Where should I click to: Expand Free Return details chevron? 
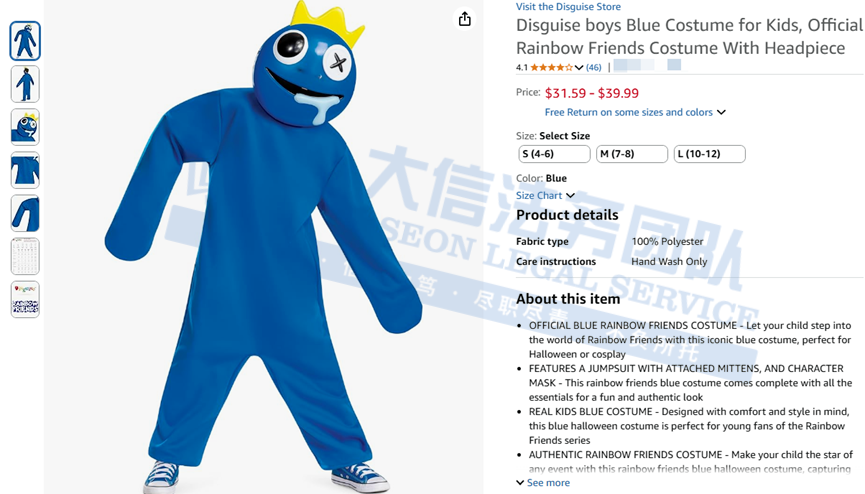click(722, 112)
